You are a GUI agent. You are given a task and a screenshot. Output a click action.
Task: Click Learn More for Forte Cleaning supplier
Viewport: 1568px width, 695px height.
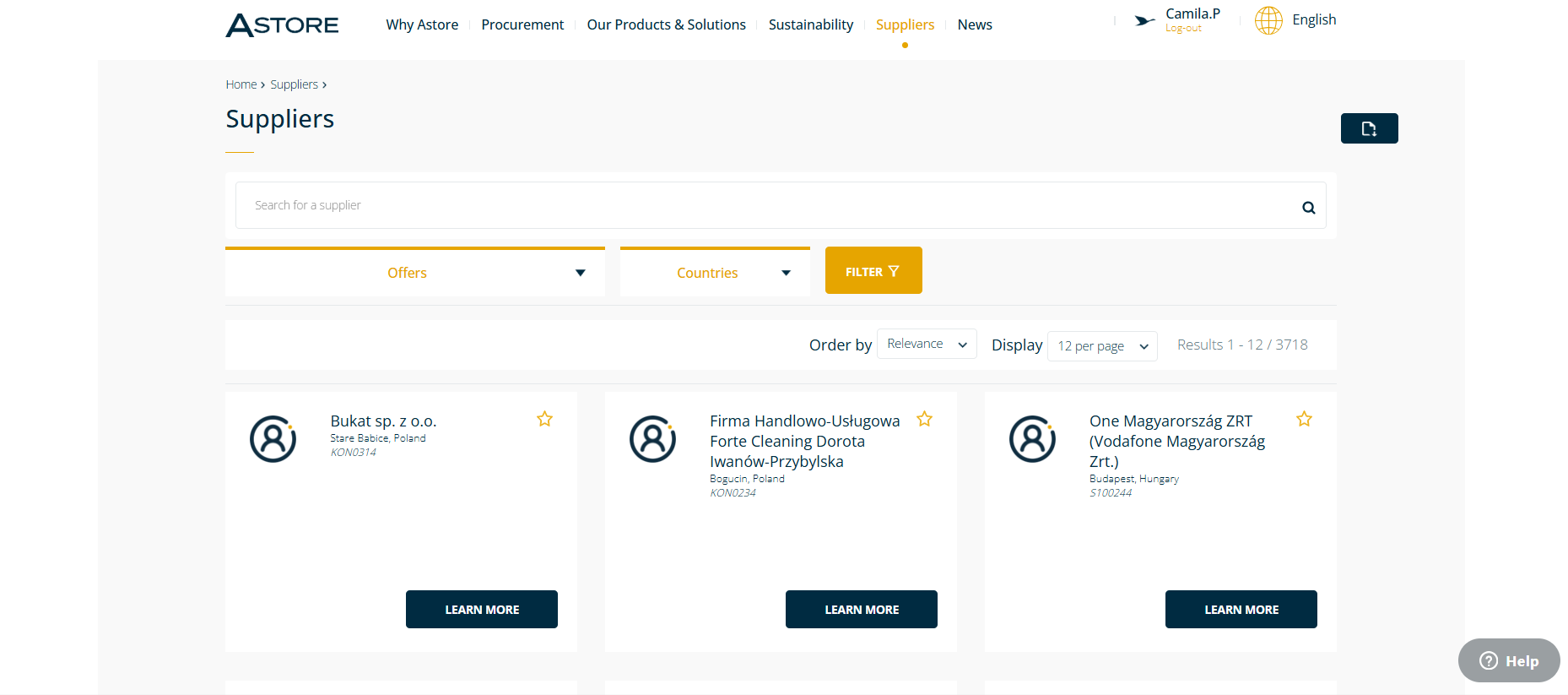point(862,609)
